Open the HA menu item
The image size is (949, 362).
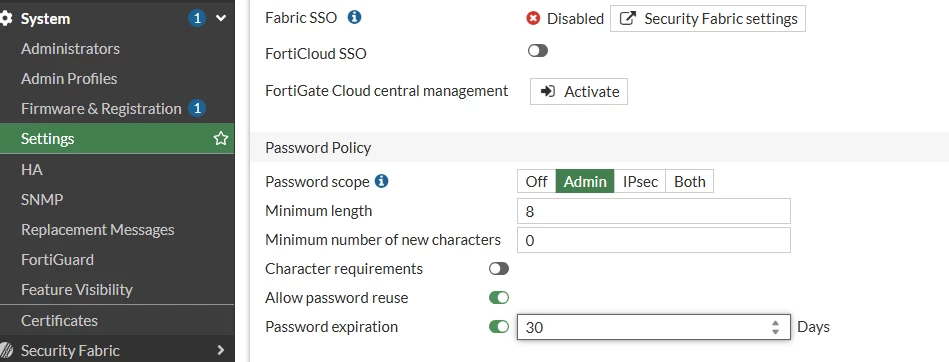coord(31,169)
